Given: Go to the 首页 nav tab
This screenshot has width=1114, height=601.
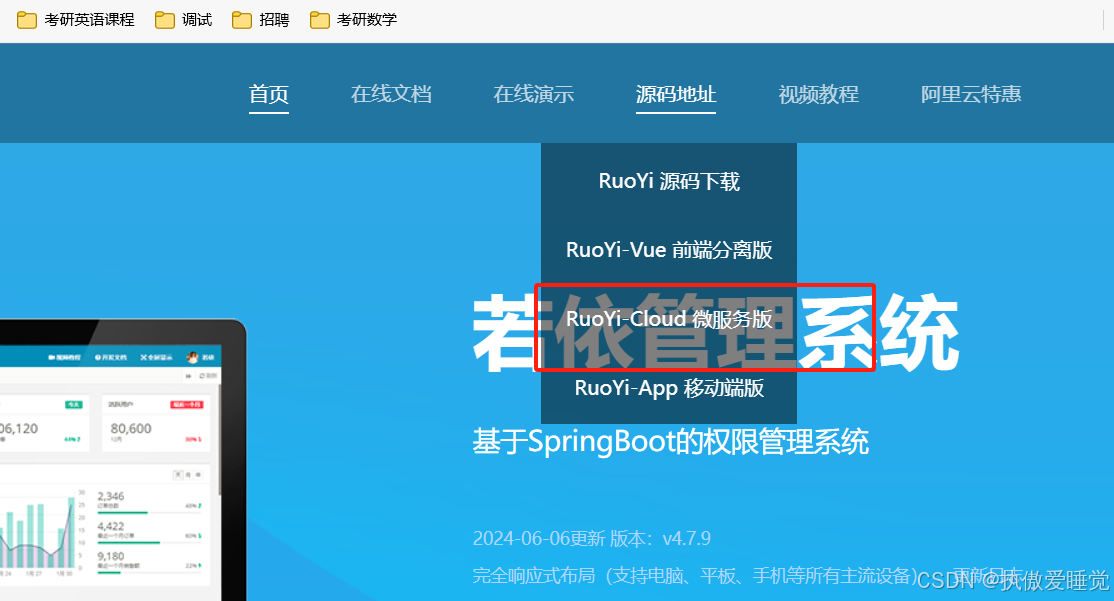Looking at the screenshot, I should pyautogui.click(x=269, y=94).
